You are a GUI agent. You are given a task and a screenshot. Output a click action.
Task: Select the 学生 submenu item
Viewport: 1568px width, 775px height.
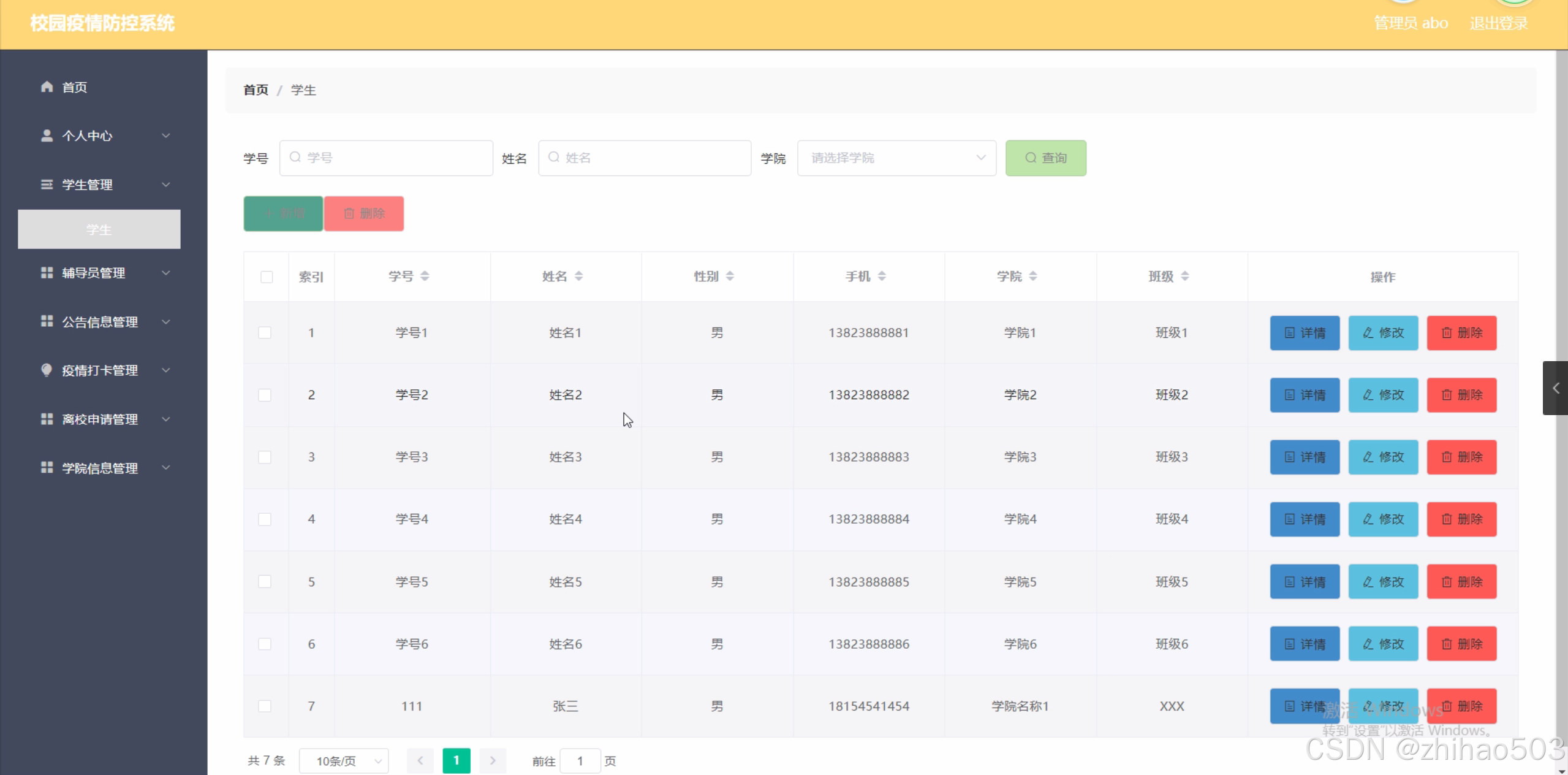pos(99,229)
